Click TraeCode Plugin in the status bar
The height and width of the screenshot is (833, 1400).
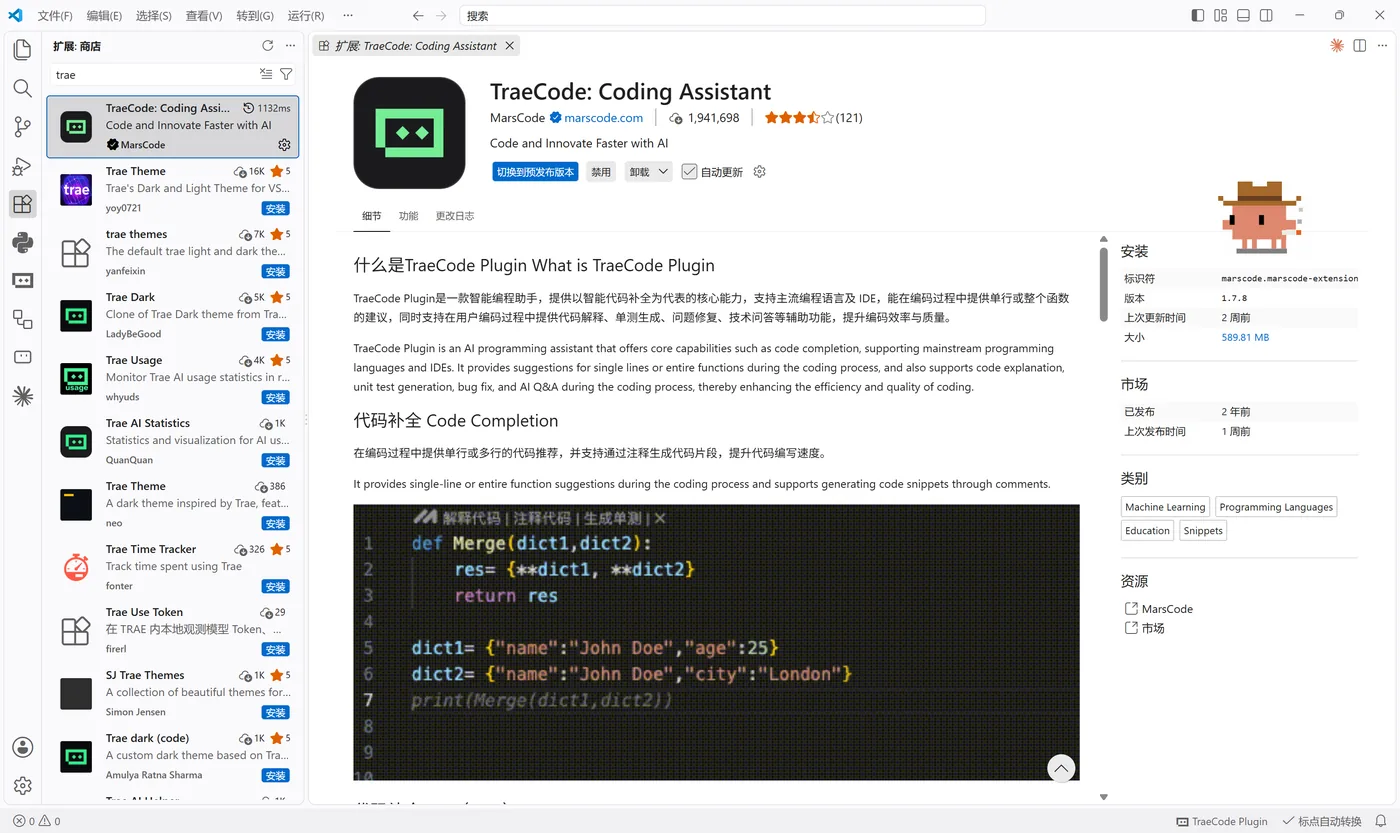[1221, 821]
